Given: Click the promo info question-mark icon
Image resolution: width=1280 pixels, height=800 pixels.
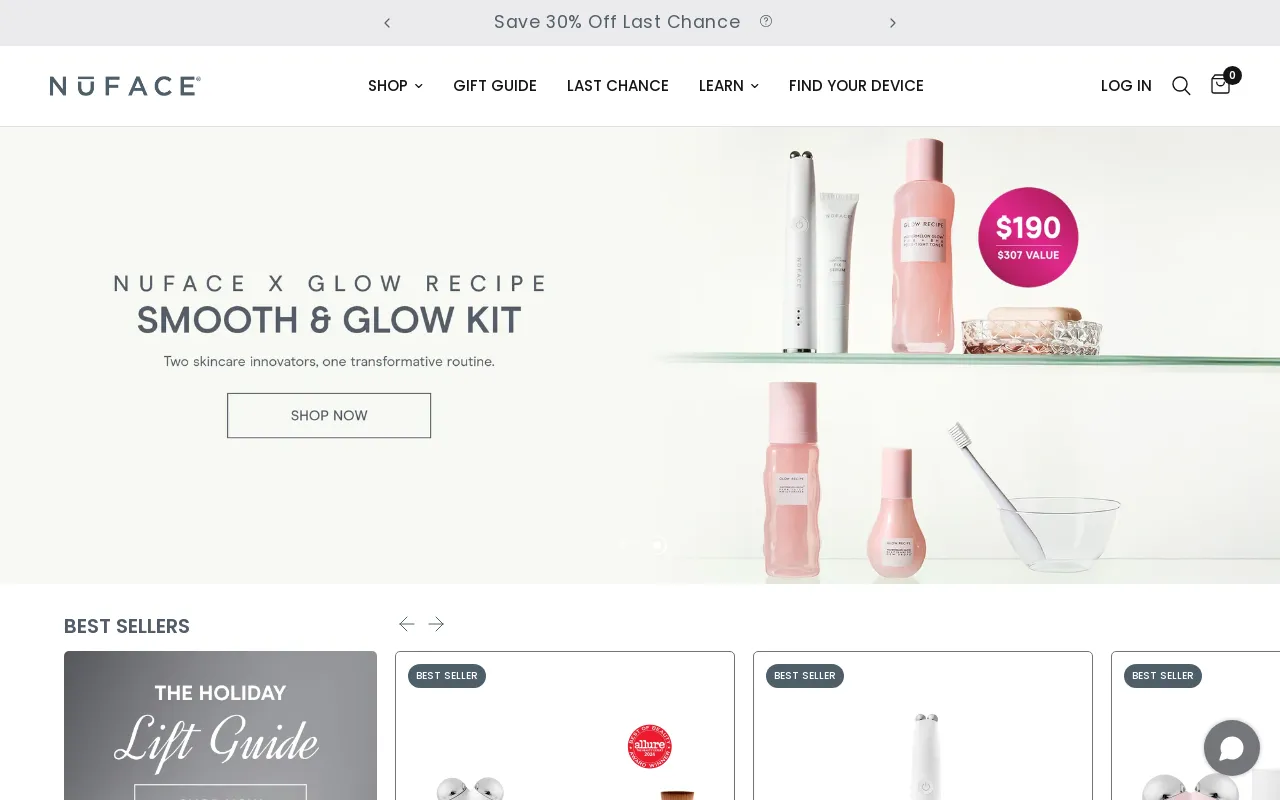Looking at the screenshot, I should coord(766,21).
